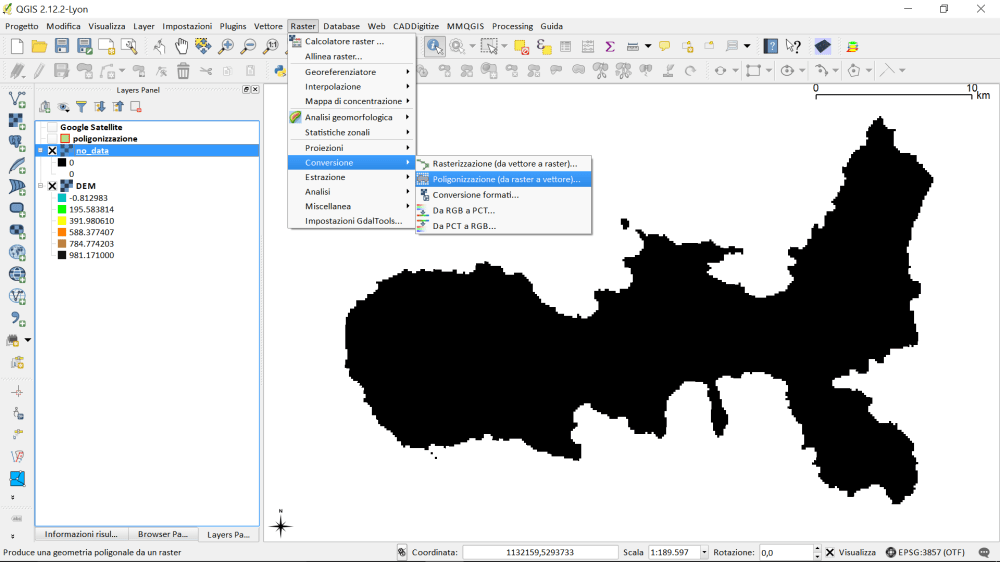Click the Save Project floppy disk icon
1000x562 pixels.
click(x=62, y=46)
